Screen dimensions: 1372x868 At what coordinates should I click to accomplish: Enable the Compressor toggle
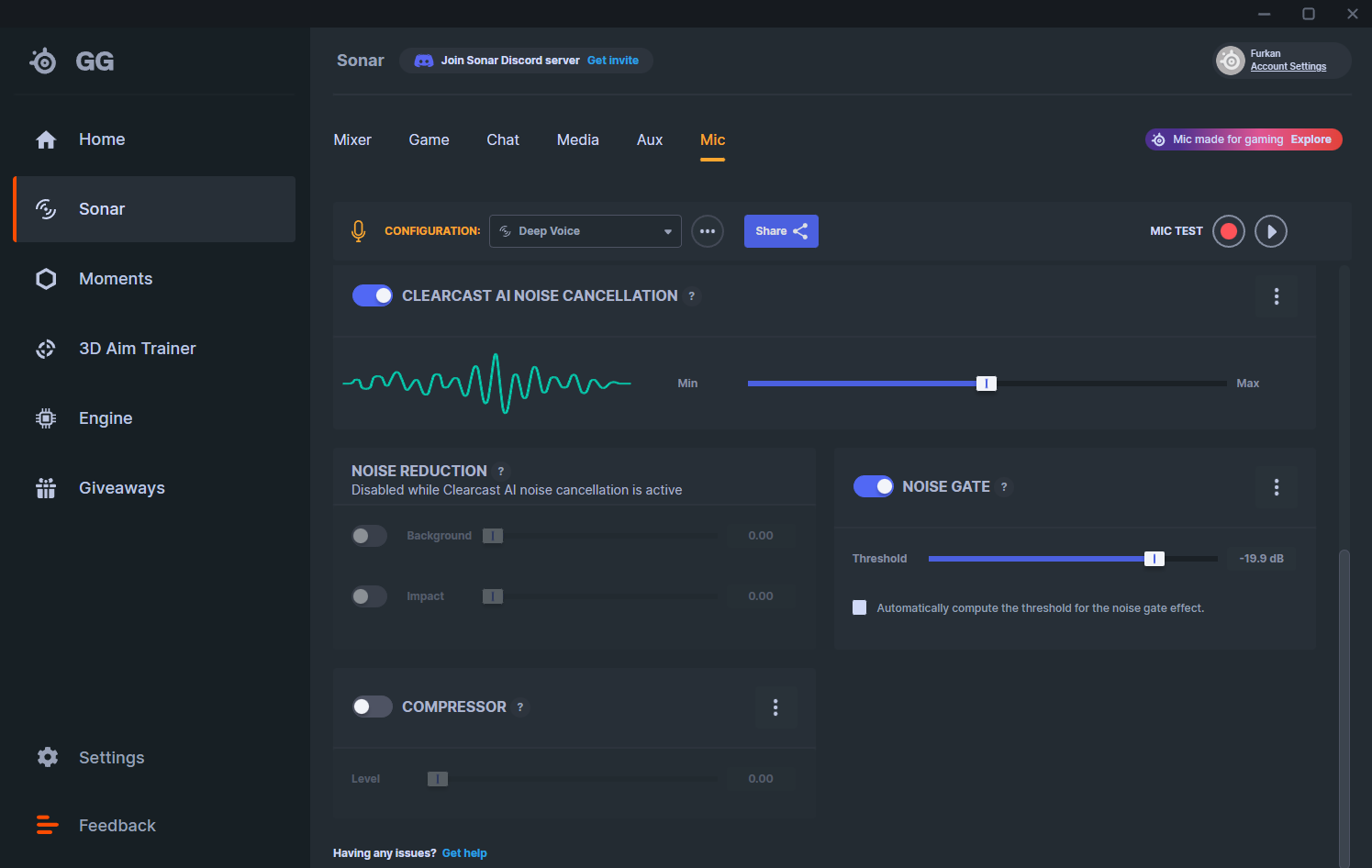pyautogui.click(x=373, y=707)
